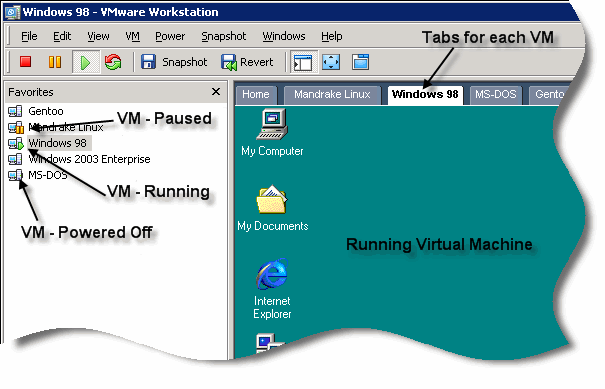The height and width of the screenshot is (389, 605).
Task: Switch to the Home tab
Action: [x=256, y=95]
